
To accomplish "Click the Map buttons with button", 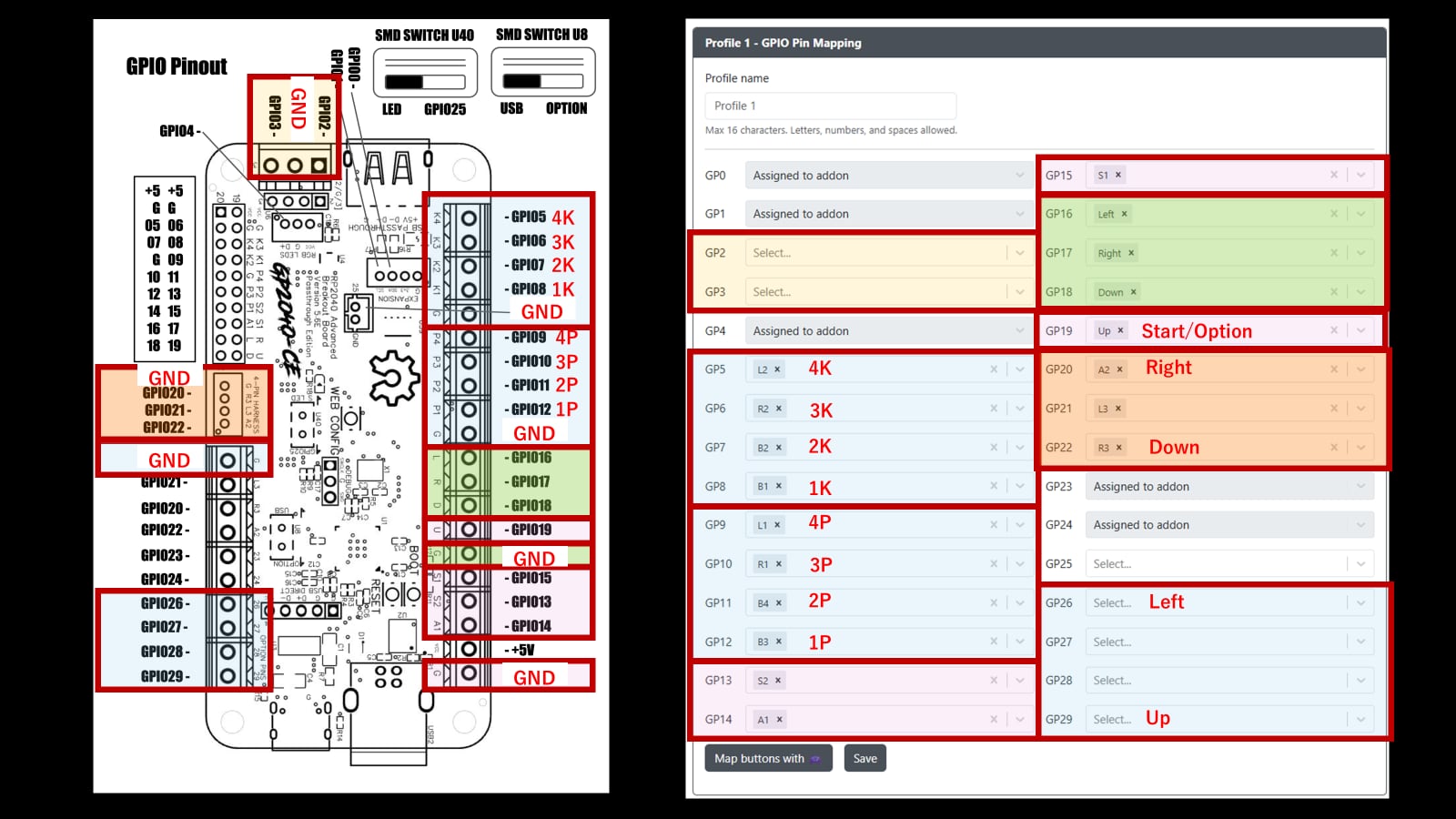I will click(768, 758).
